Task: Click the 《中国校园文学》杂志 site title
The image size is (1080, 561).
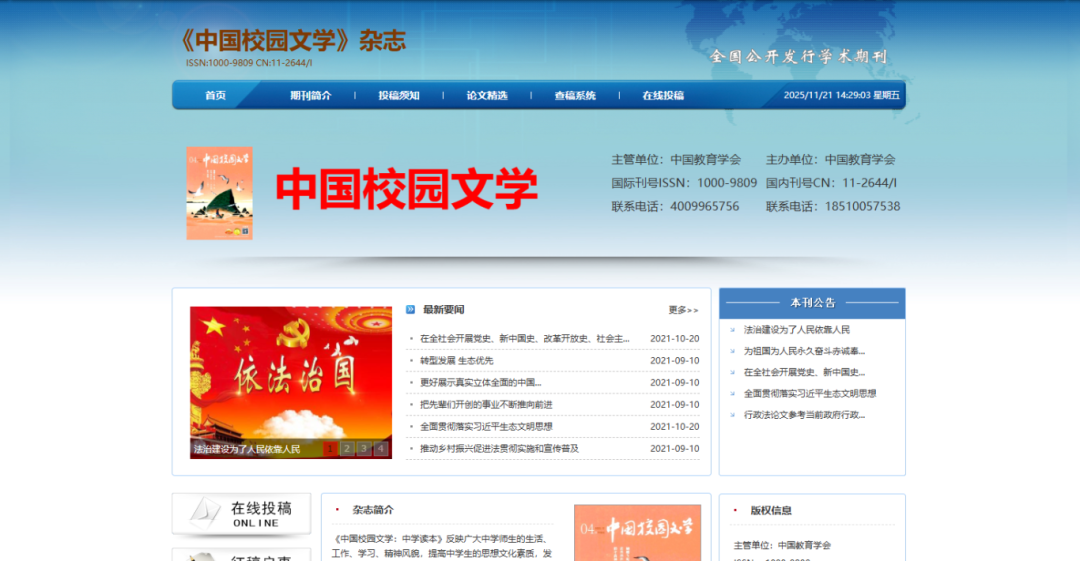Action: tap(292, 41)
